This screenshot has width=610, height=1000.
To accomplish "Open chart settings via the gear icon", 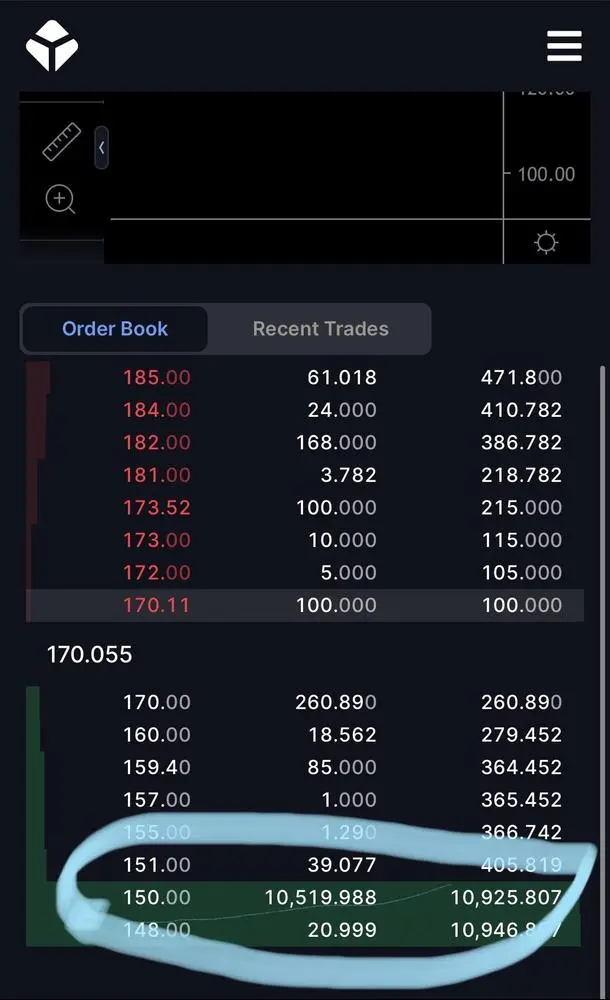I will tap(546, 241).
